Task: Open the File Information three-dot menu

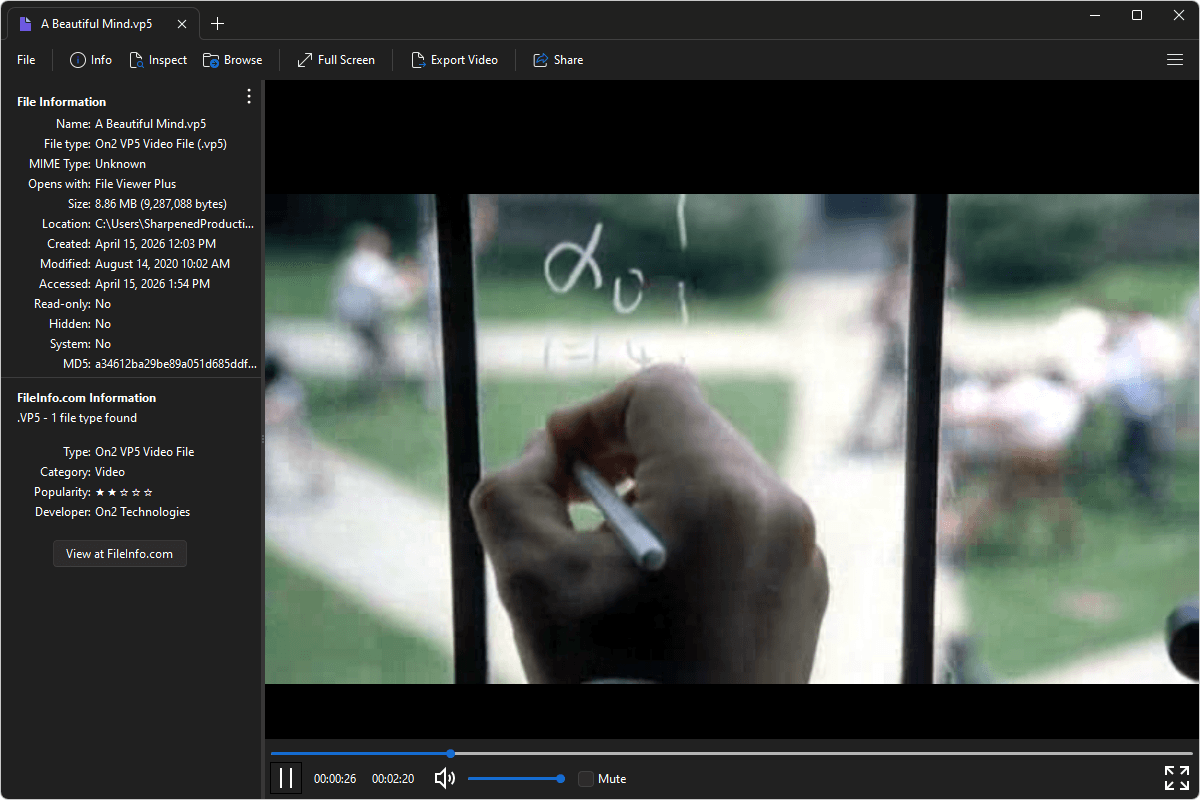Action: [x=248, y=96]
